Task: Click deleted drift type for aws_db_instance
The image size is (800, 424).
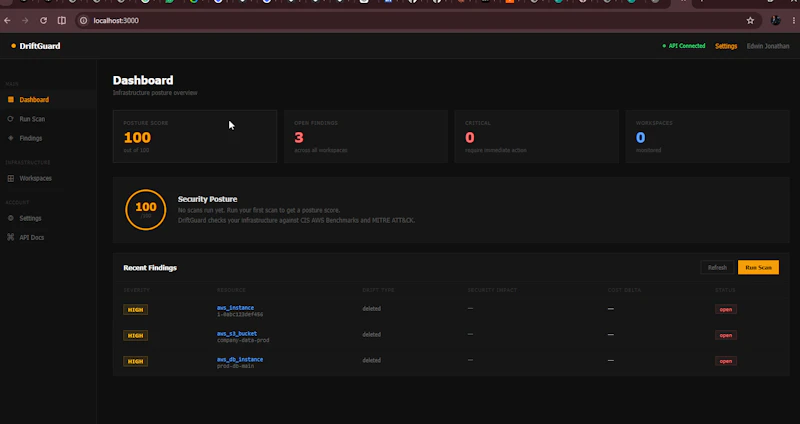Action: pyautogui.click(x=371, y=360)
